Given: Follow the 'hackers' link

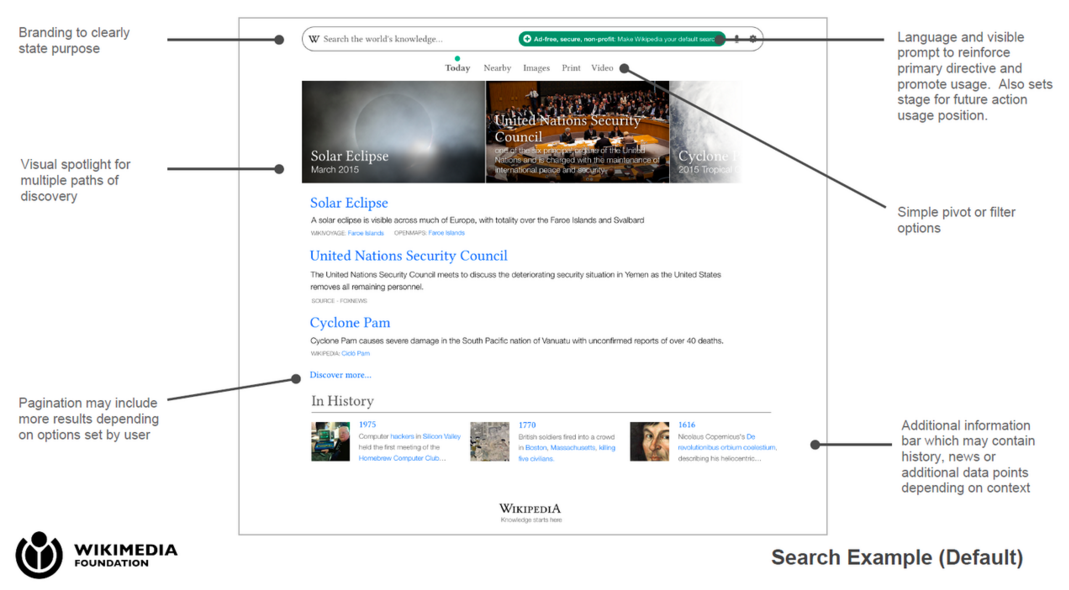Looking at the screenshot, I should pos(402,437).
